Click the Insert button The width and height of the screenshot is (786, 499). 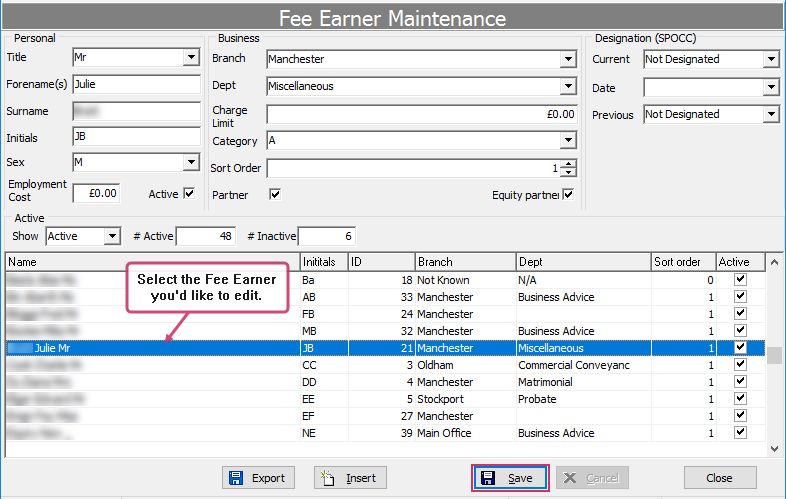(x=350, y=478)
